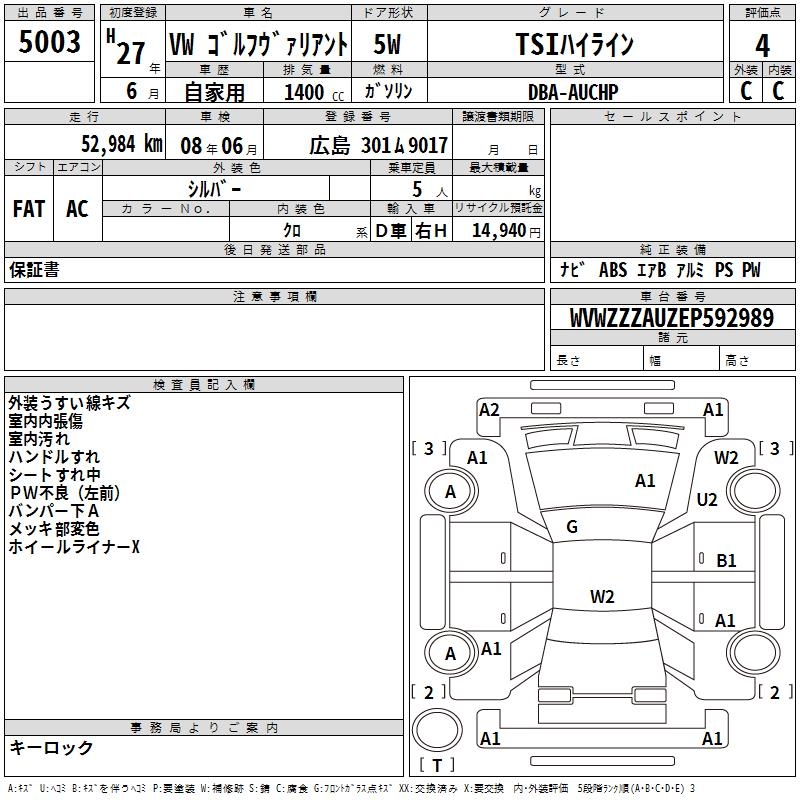This screenshot has width=800, height=800.
Task: Click the model code DBA-AUCHP
Action: (x=573, y=92)
